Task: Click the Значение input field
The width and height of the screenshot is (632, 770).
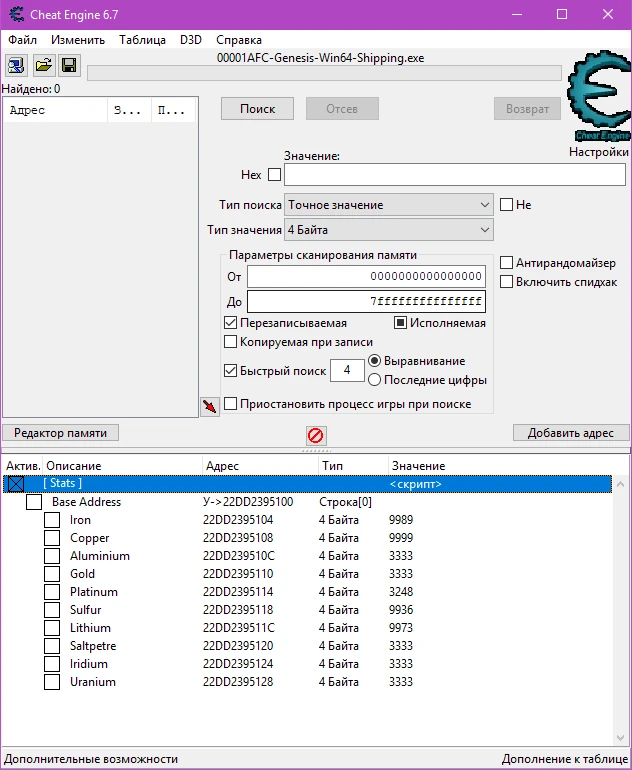Action: point(455,175)
